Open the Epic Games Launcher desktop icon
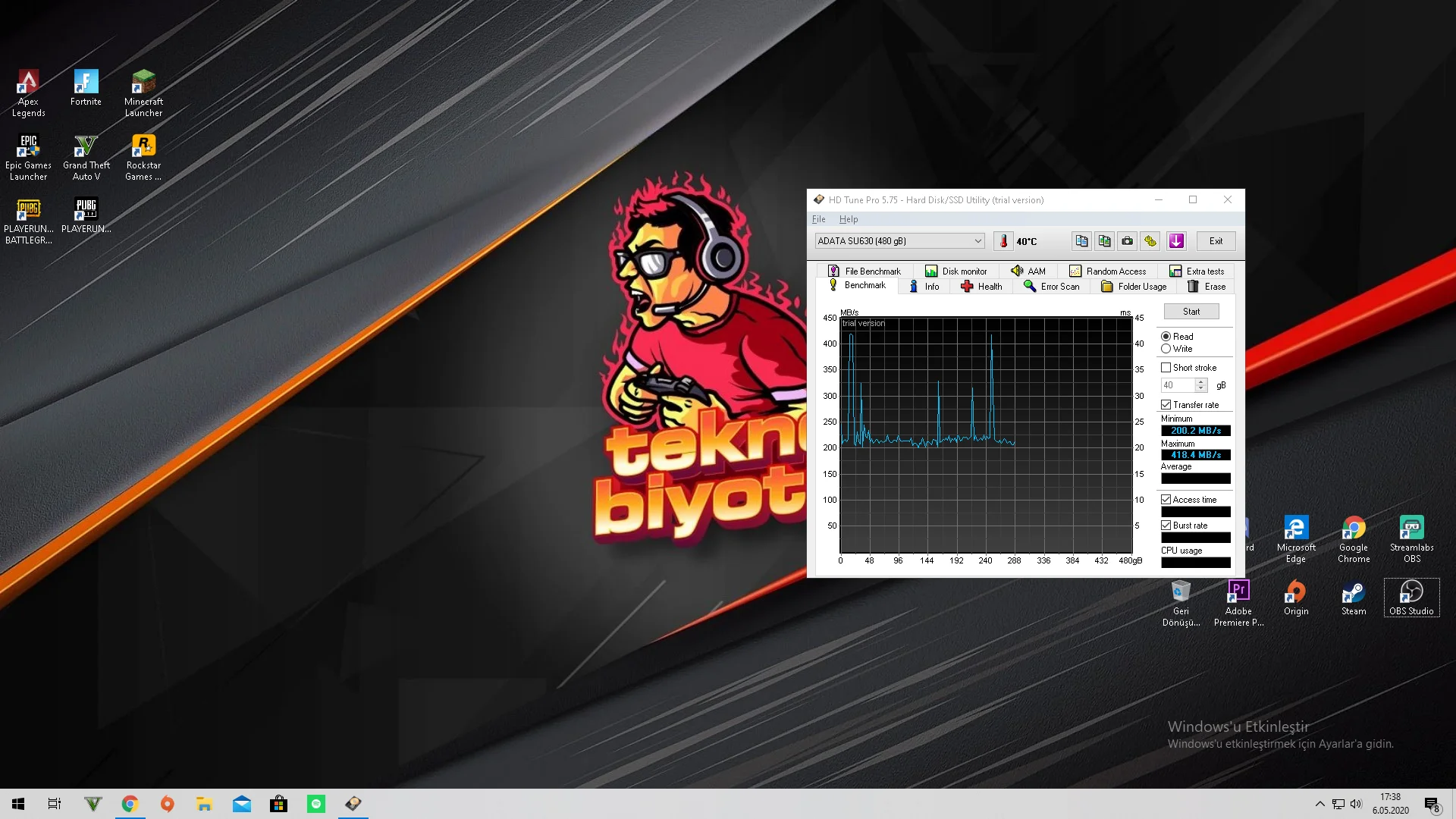1456x819 pixels. pos(28,157)
